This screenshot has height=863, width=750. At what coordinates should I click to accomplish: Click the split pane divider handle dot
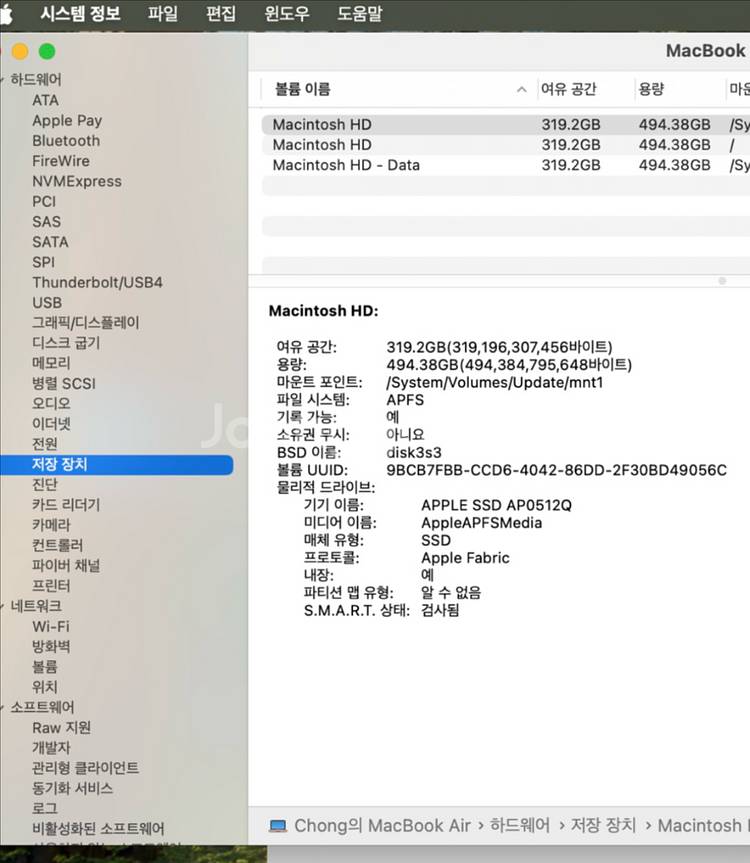tap(722, 281)
